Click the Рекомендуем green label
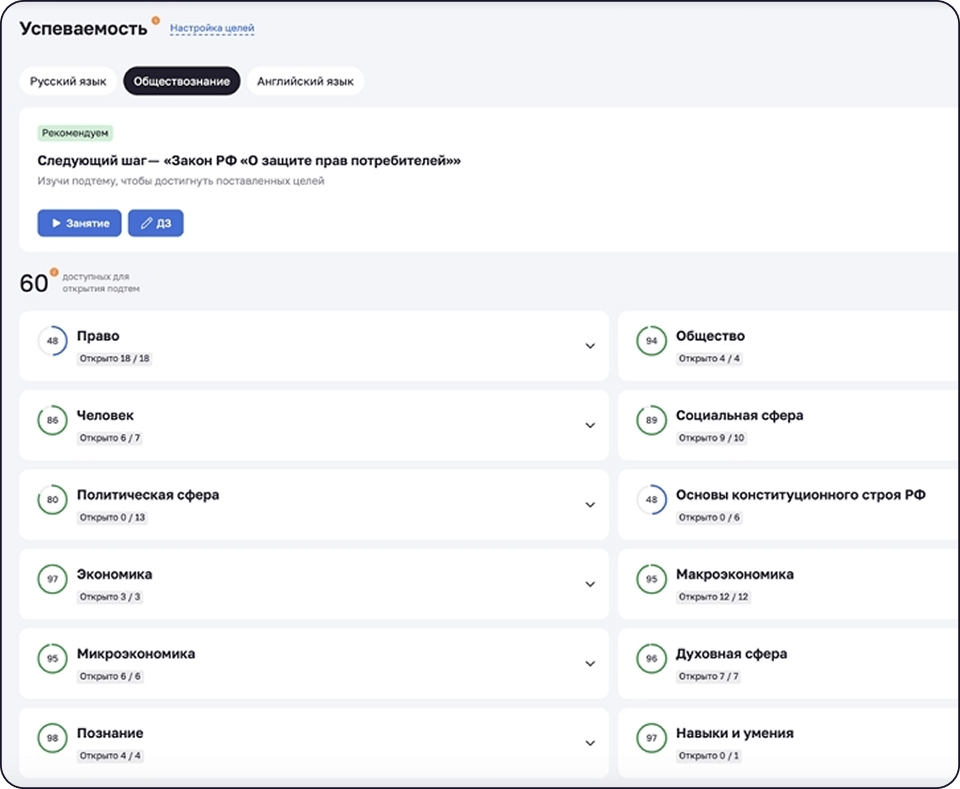The image size is (960, 789). pos(75,132)
